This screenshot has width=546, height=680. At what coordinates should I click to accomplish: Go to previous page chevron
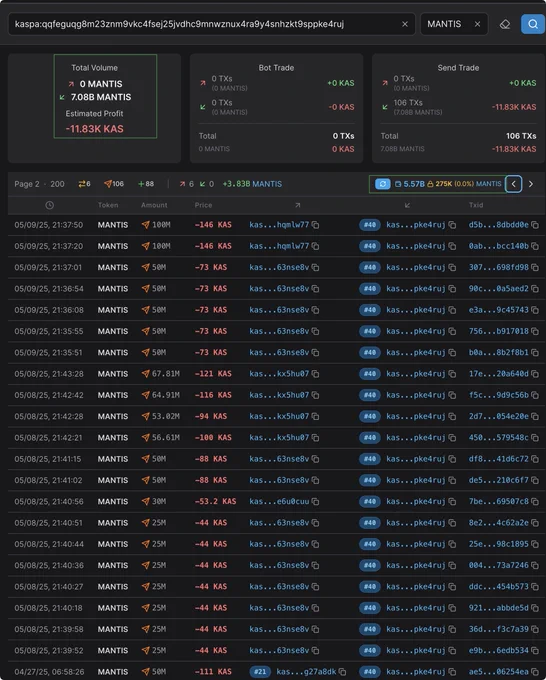click(x=513, y=184)
